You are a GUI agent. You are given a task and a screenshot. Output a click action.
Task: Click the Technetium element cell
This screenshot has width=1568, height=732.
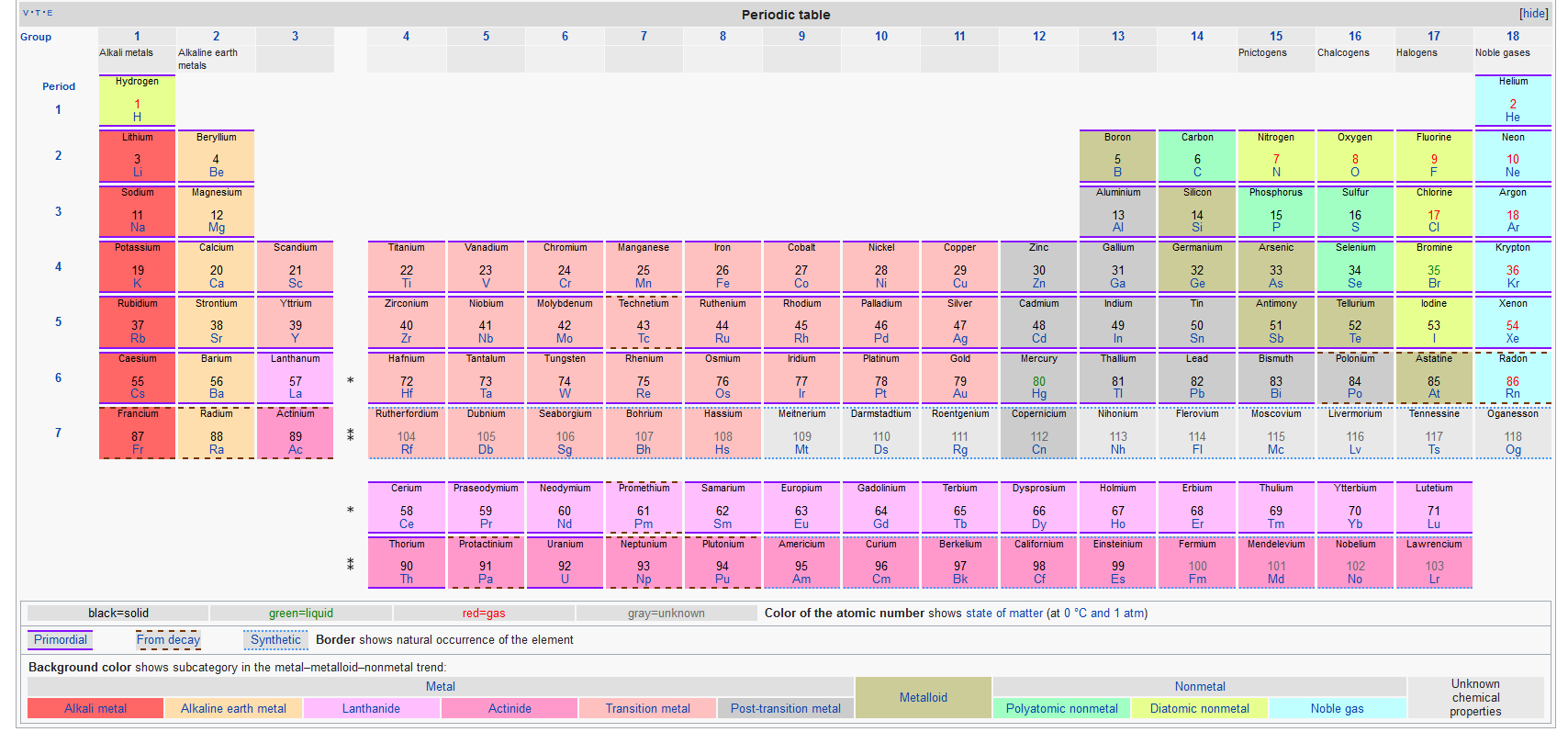(644, 321)
